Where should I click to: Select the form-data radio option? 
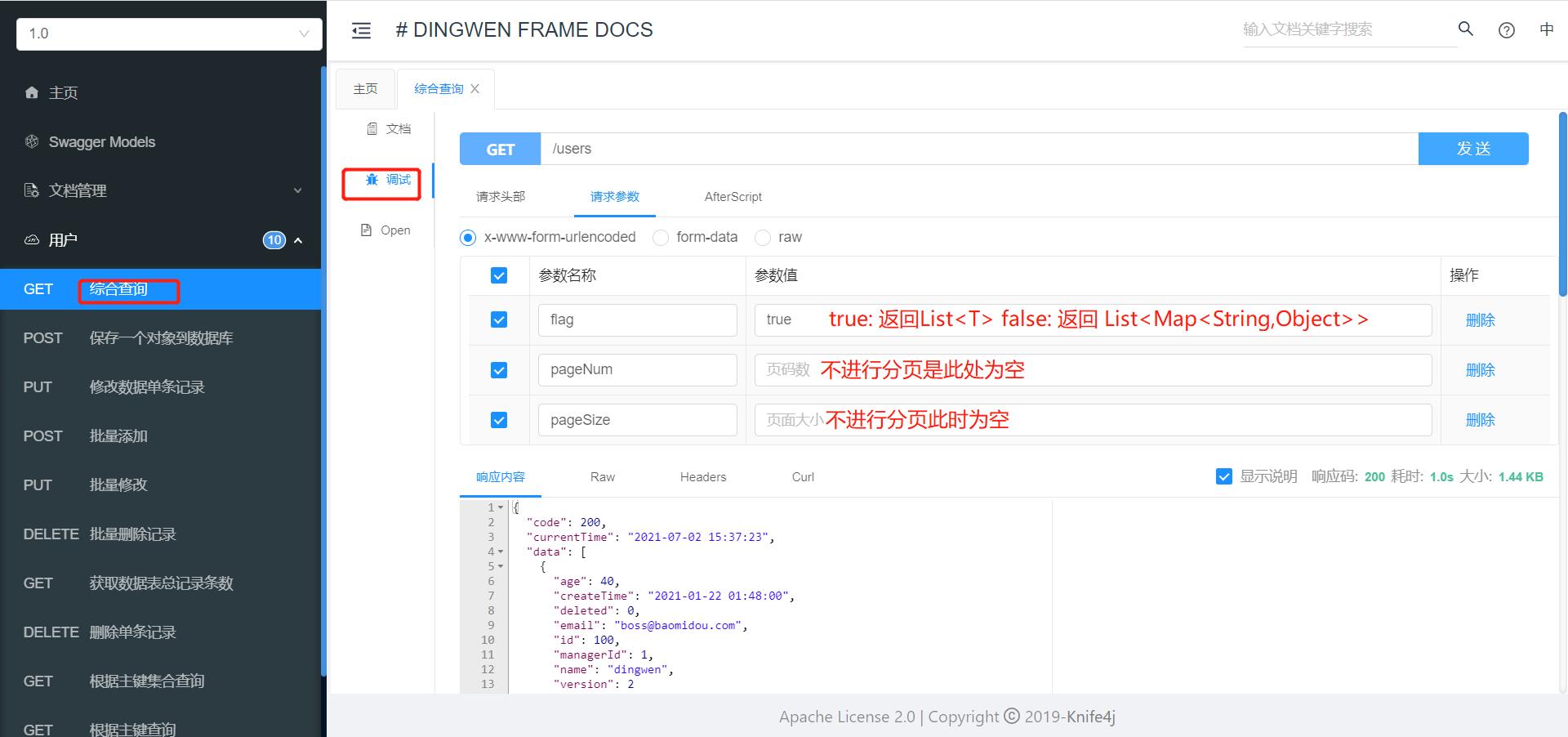point(661,238)
